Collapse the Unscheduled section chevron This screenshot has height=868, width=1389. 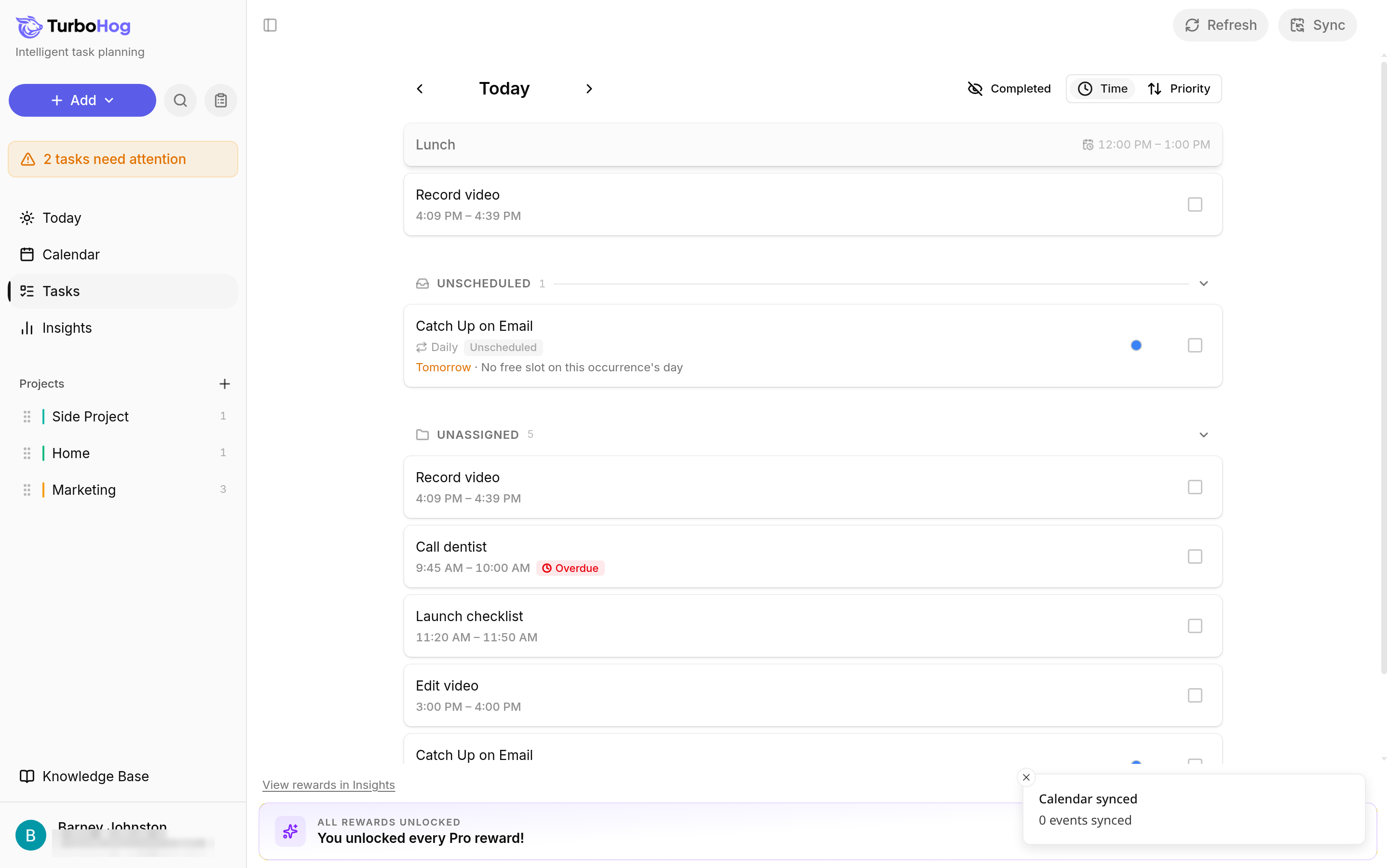point(1204,284)
